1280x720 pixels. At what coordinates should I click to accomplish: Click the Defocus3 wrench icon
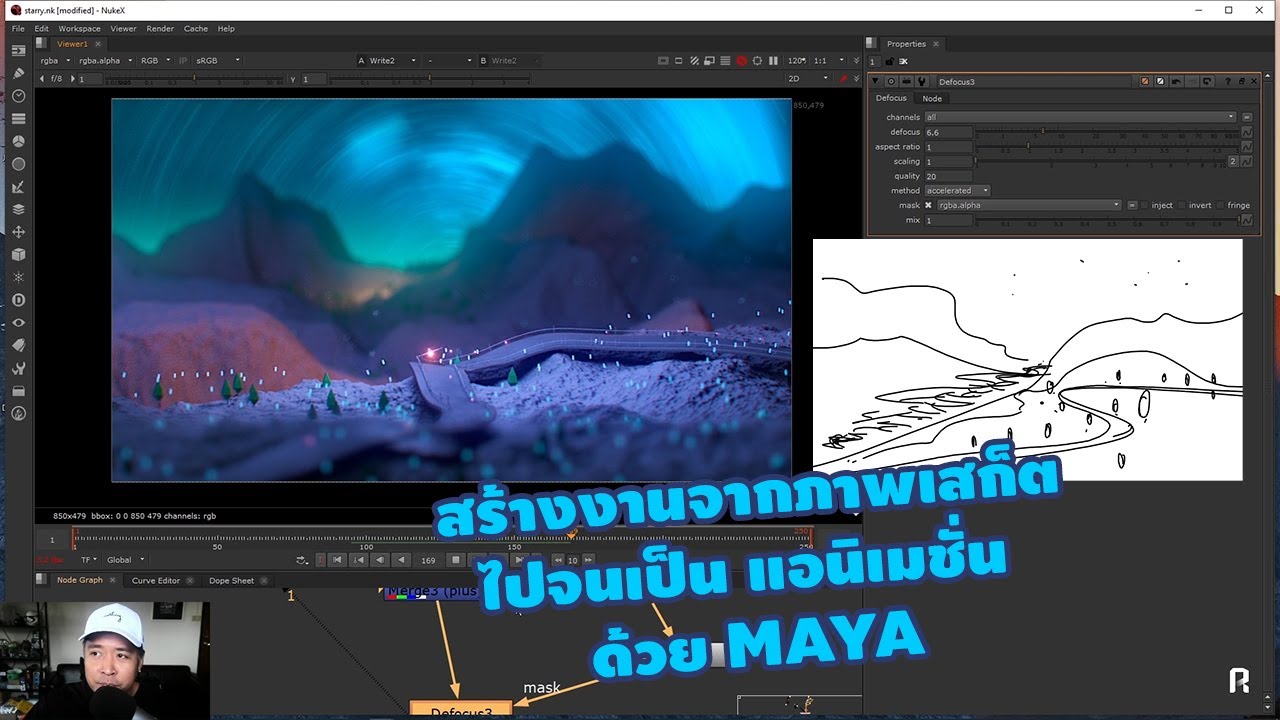click(x=921, y=81)
